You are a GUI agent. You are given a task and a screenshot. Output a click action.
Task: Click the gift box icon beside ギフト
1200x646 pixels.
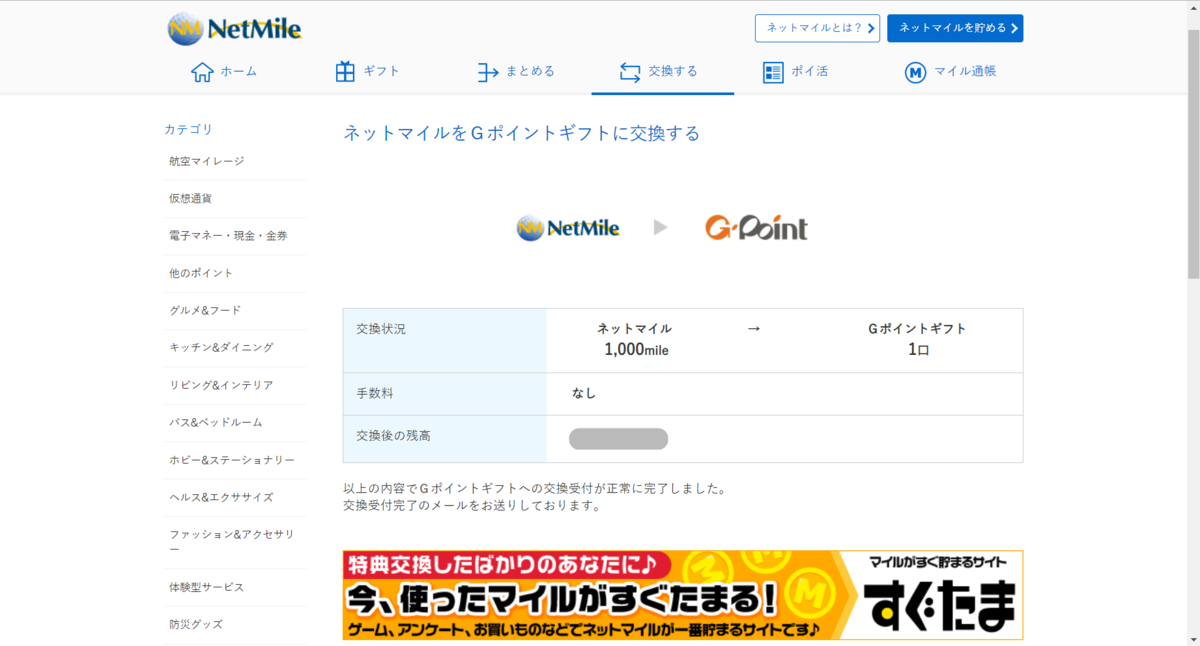pos(345,72)
